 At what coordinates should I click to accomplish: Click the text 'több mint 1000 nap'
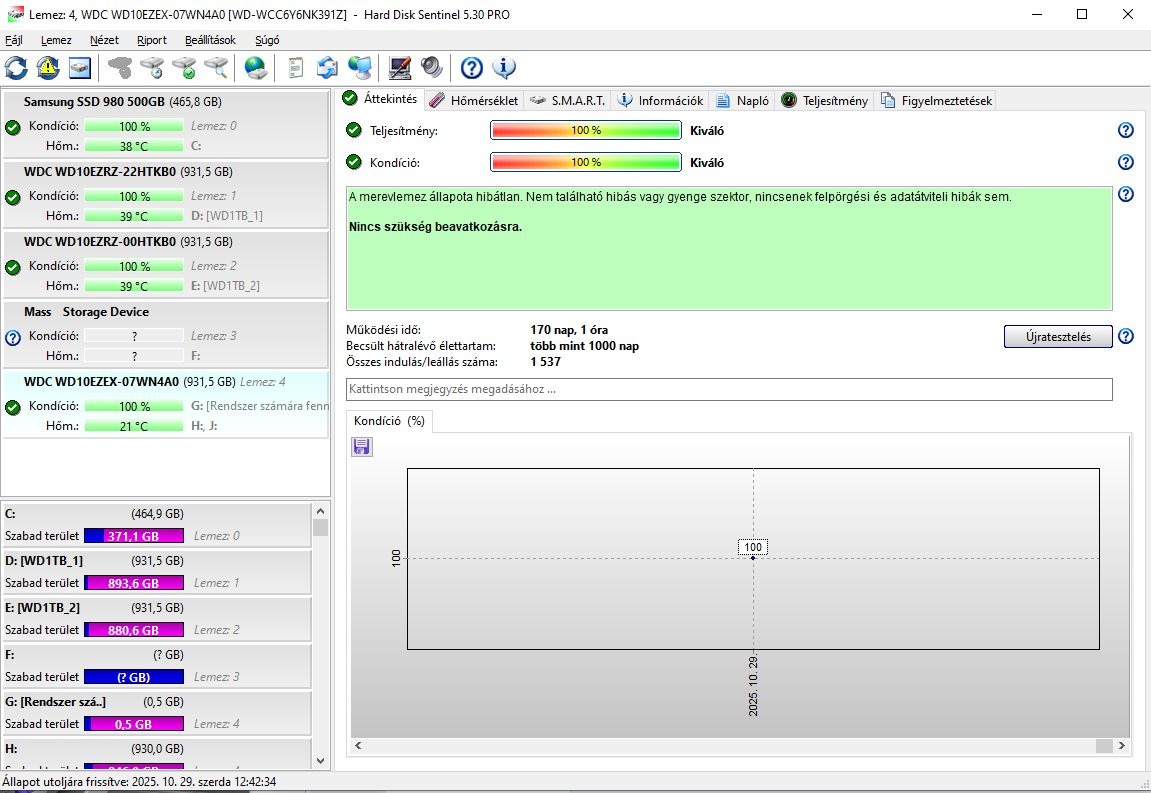584,346
